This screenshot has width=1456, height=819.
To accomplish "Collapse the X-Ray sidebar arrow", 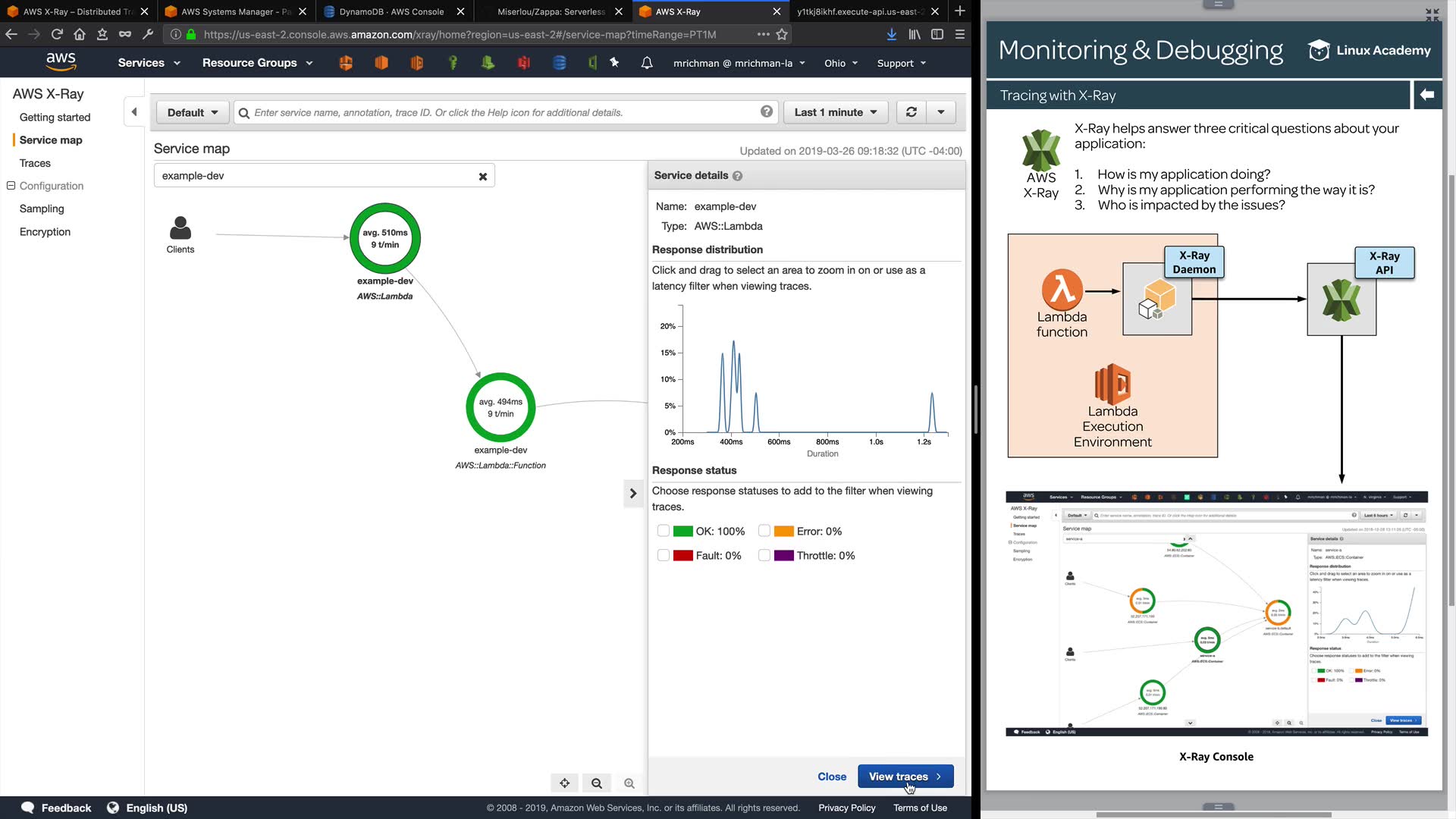I will pyautogui.click(x=134, y=112).
